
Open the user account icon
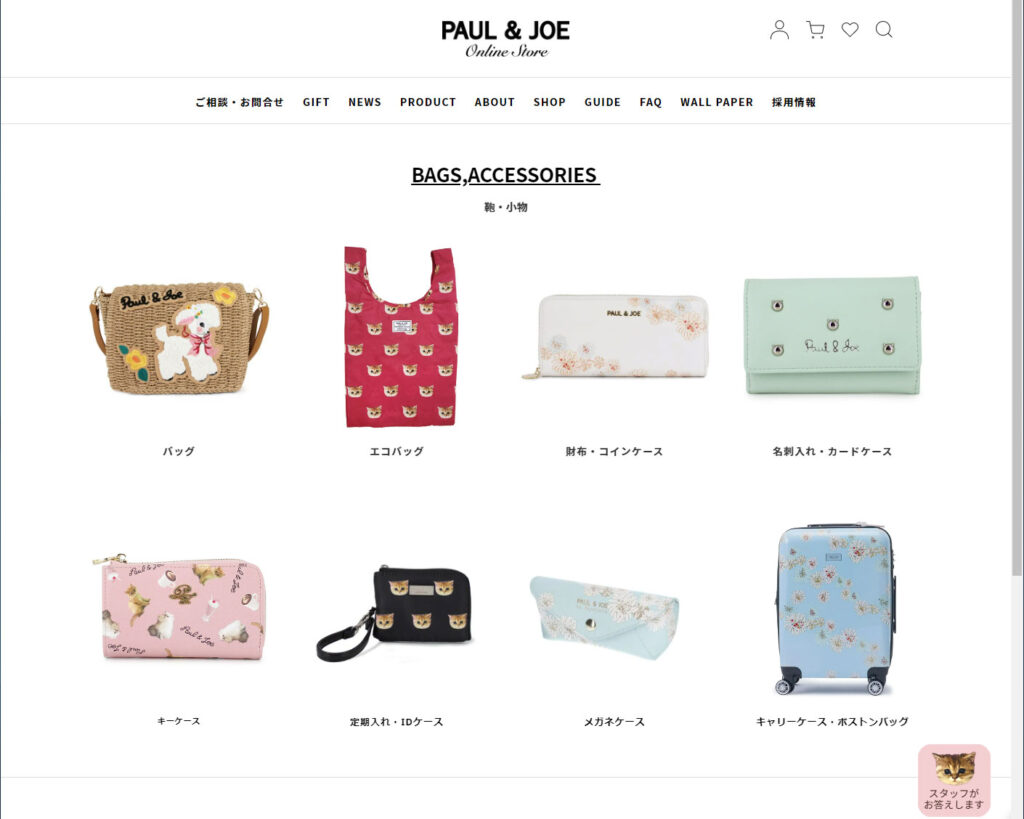(779, 29)
